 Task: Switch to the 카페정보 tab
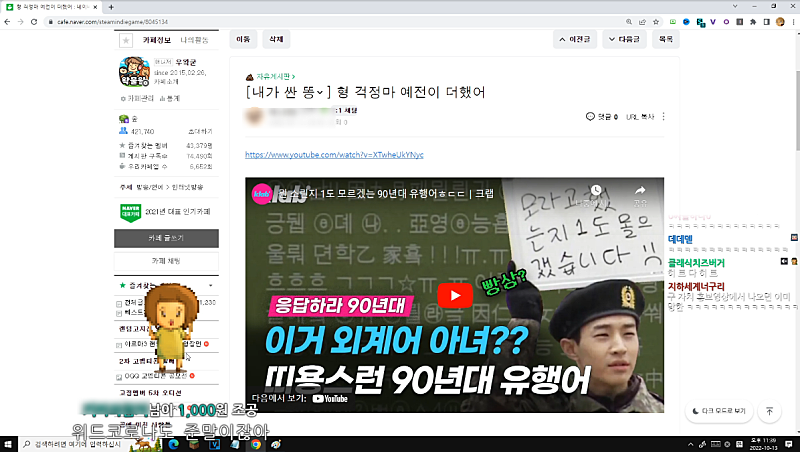tap(157, 40)
